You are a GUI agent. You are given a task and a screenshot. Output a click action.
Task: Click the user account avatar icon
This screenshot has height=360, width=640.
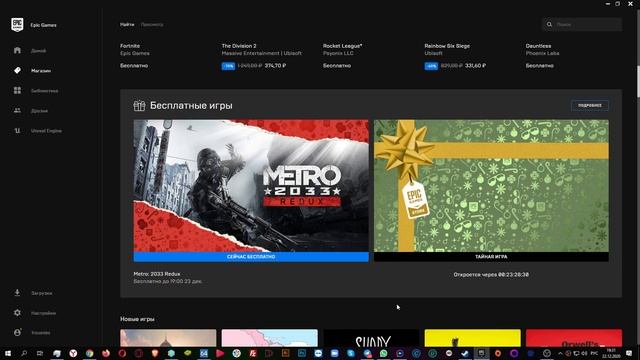[17, 333]
